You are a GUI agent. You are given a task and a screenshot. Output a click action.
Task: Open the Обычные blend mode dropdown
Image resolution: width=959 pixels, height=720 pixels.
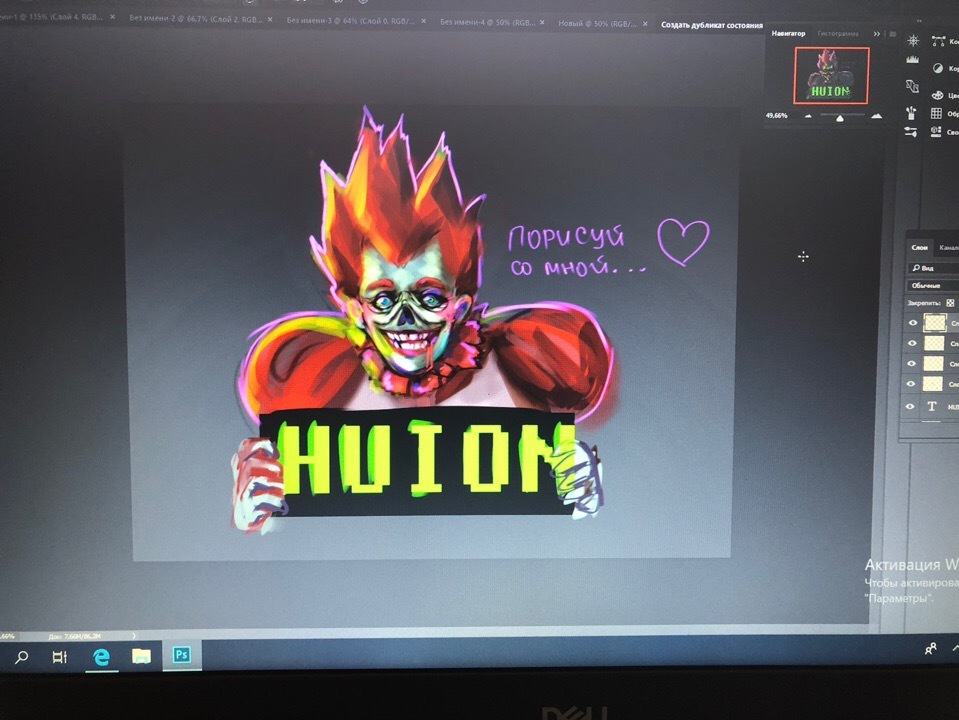932,286
